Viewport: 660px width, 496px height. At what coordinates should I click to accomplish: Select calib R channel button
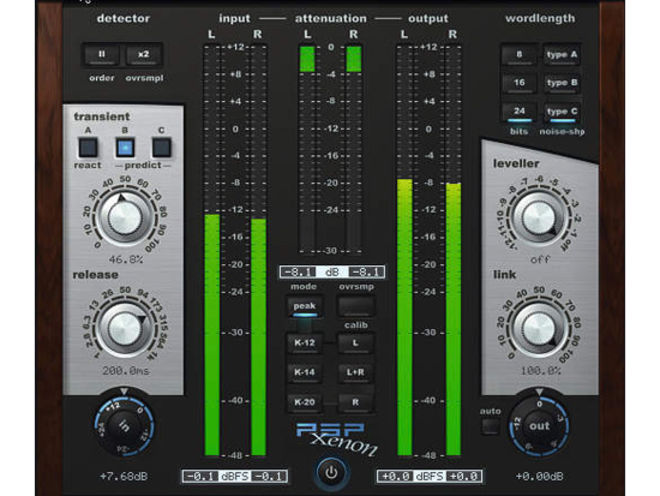(x=356, y=402)
